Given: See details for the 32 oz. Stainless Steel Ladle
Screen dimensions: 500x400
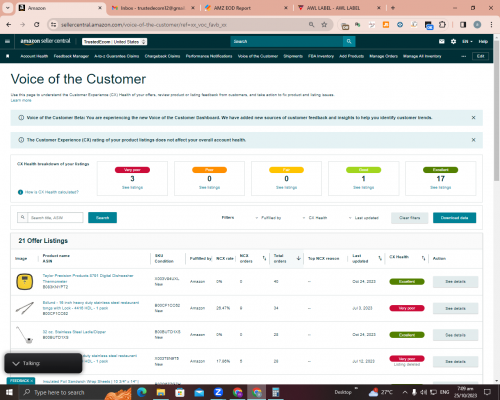Looking at the screenshot, I should 455,335.
